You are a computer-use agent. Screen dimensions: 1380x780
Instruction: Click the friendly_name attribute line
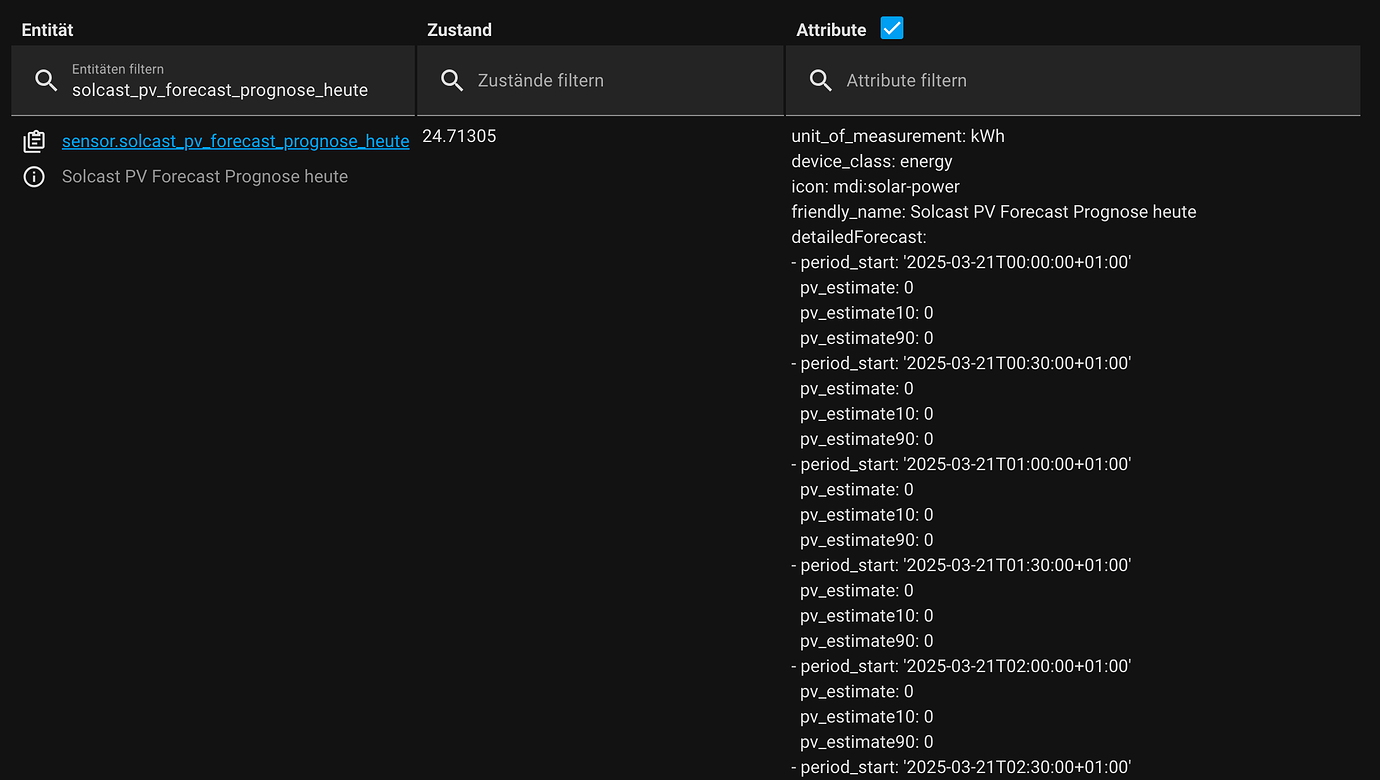point(994,212)
